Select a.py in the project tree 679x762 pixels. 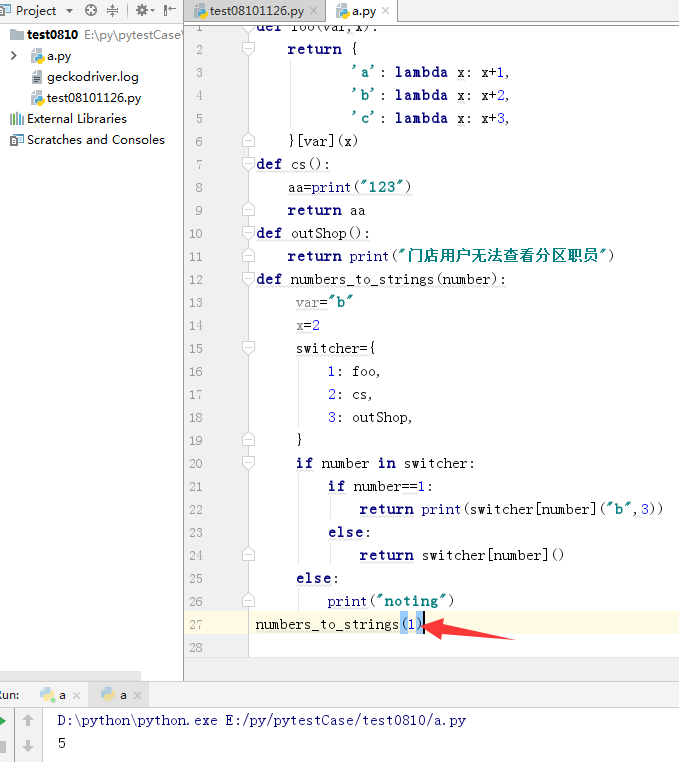pos(59,56)
